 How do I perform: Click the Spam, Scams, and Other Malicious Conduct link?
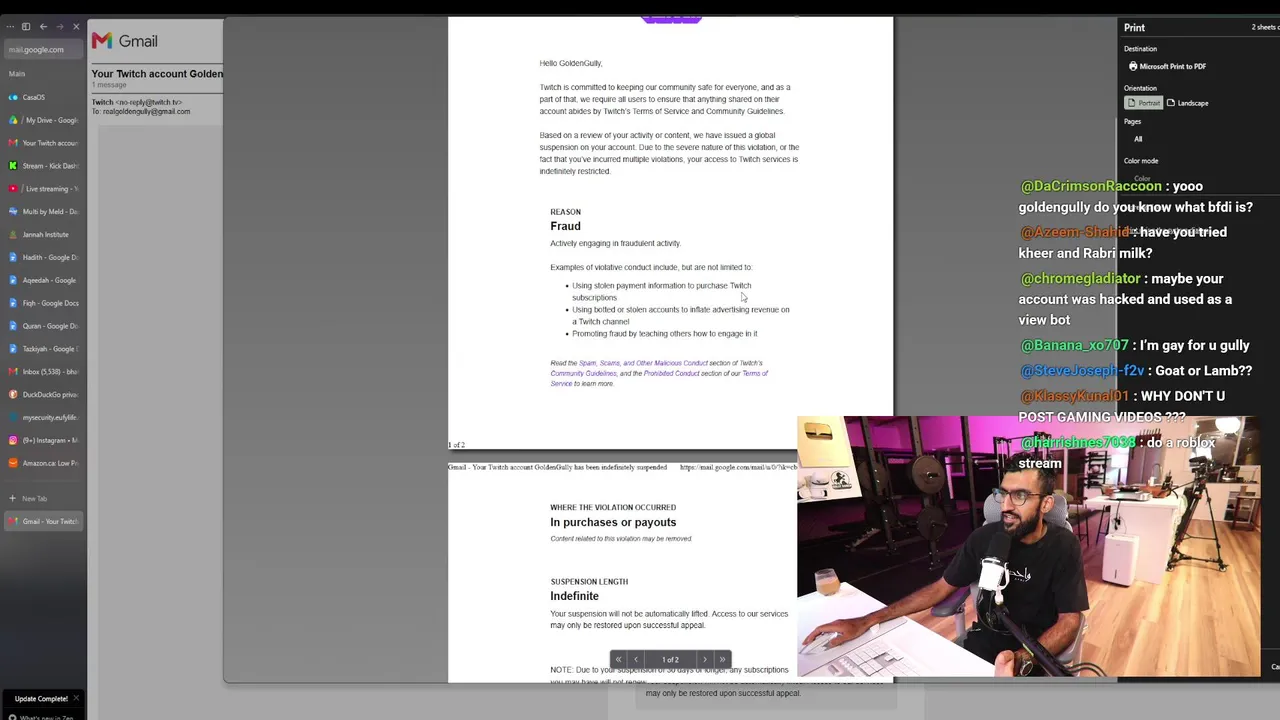643,363
